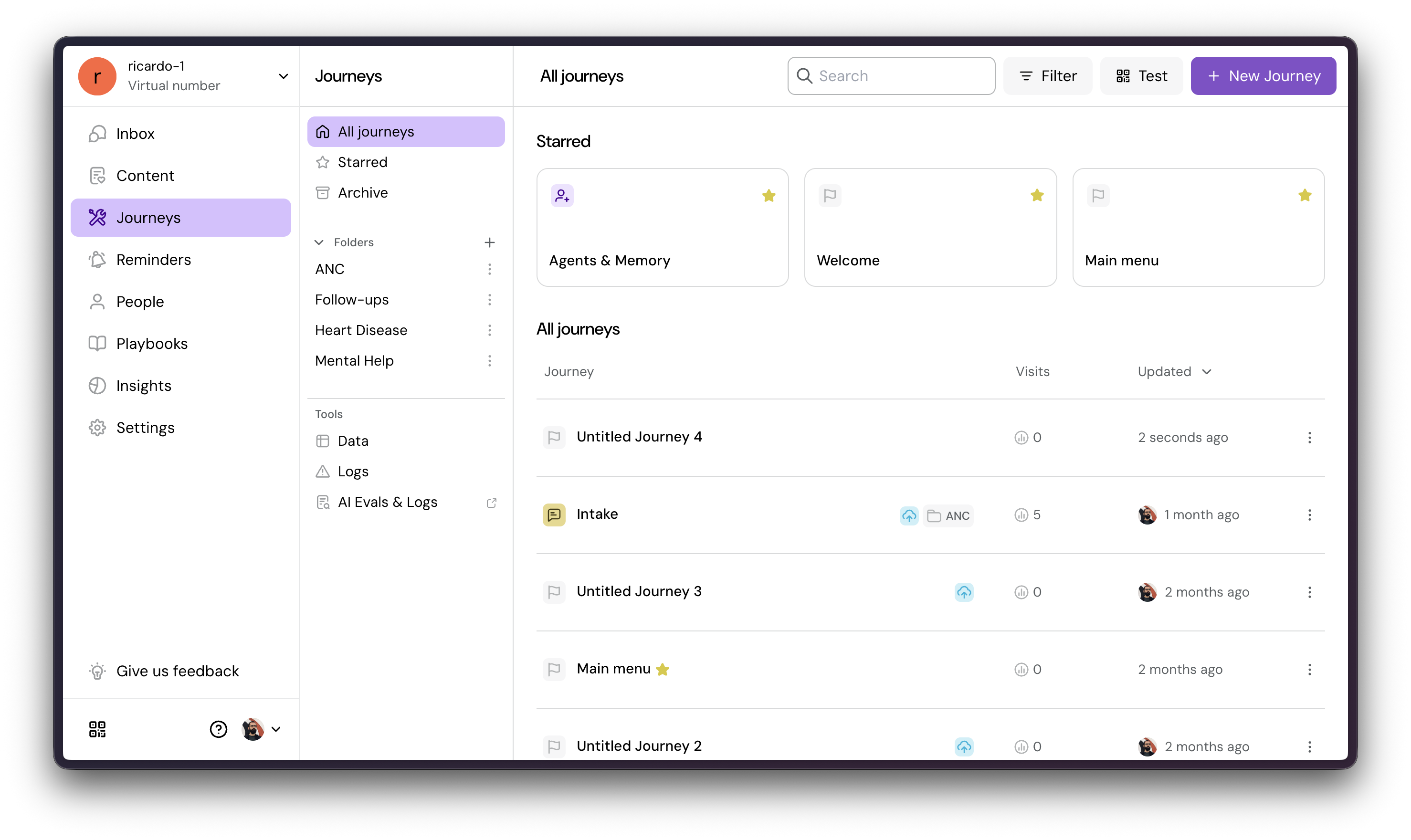Click the Search input field
The image size is (1411, 840).
900,76
